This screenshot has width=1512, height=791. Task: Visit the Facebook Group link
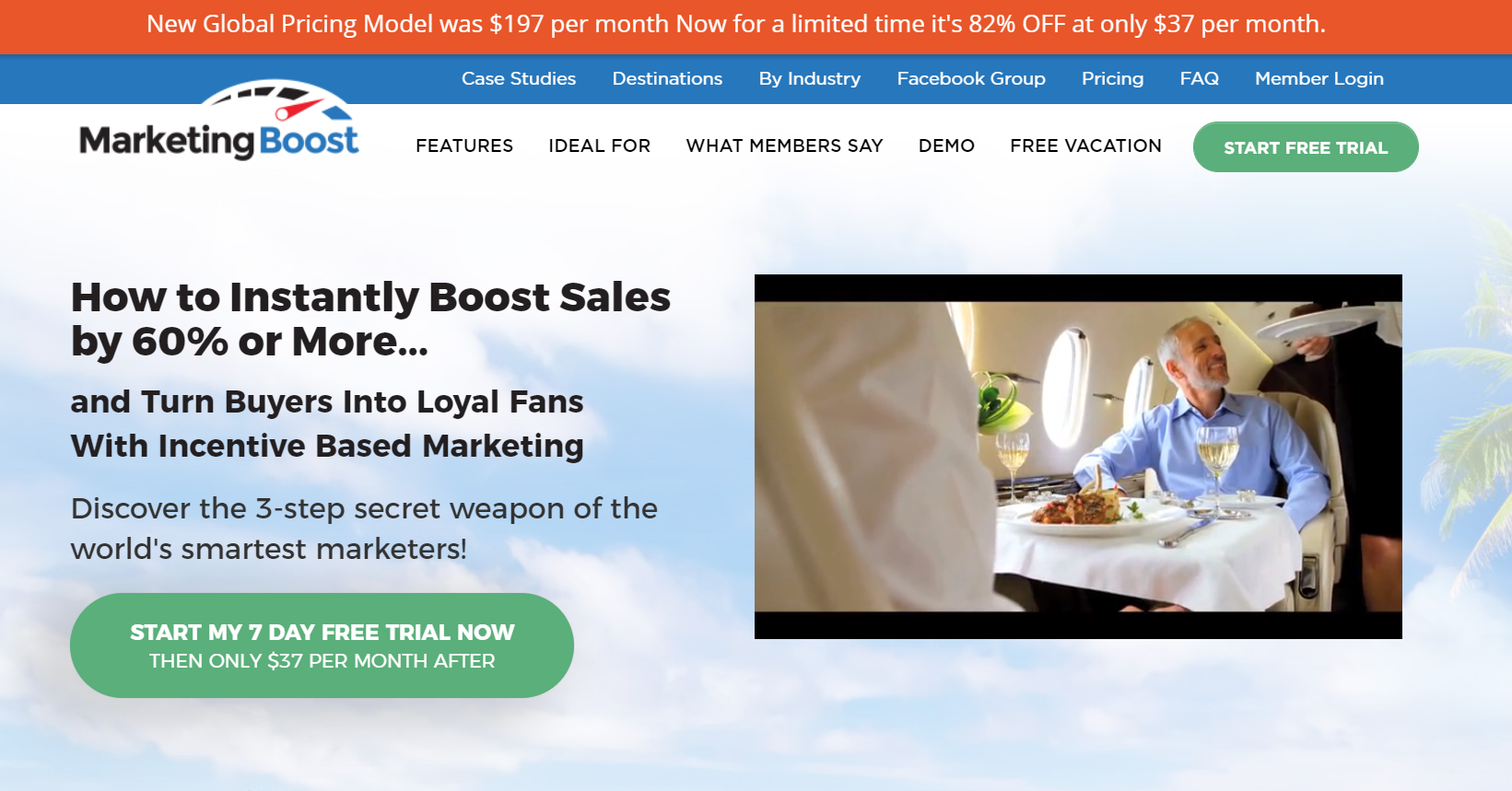971,79
